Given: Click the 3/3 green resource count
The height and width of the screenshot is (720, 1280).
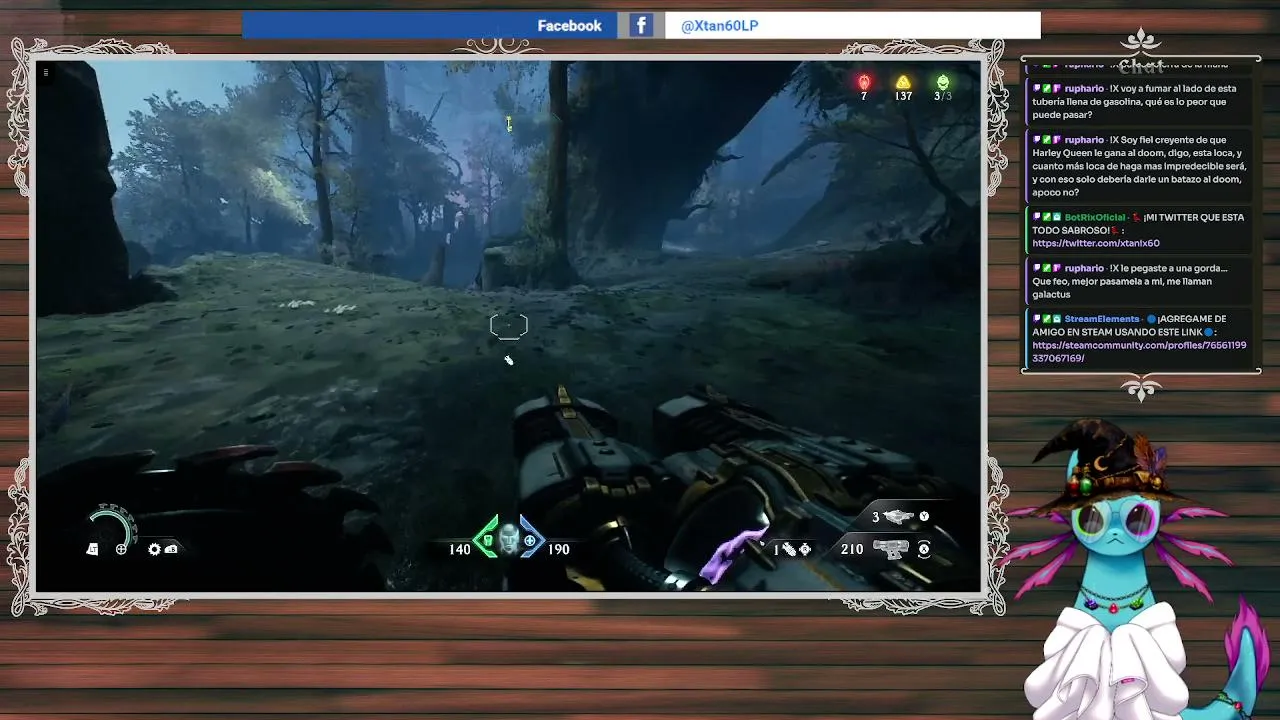Looking at the screenshot, I should click(943, 97).
